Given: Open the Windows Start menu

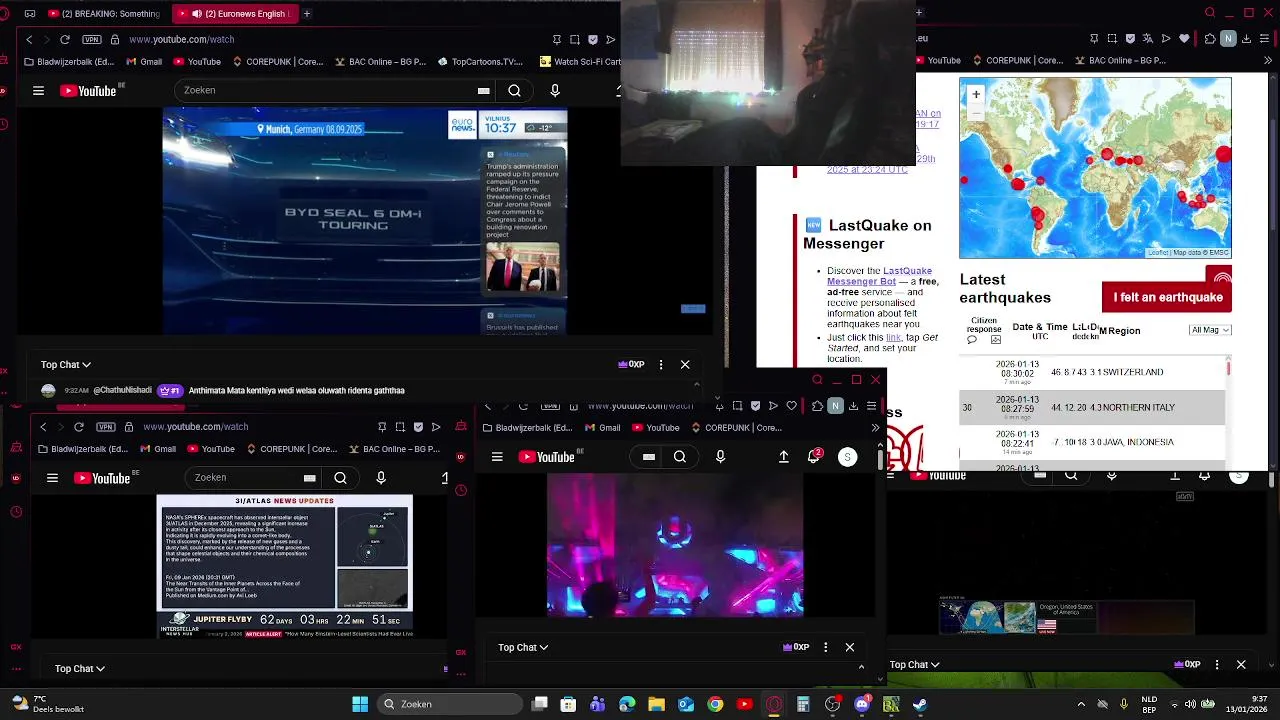Looking at the screenshot, I should pyautogui.click(x=360, y=704).
